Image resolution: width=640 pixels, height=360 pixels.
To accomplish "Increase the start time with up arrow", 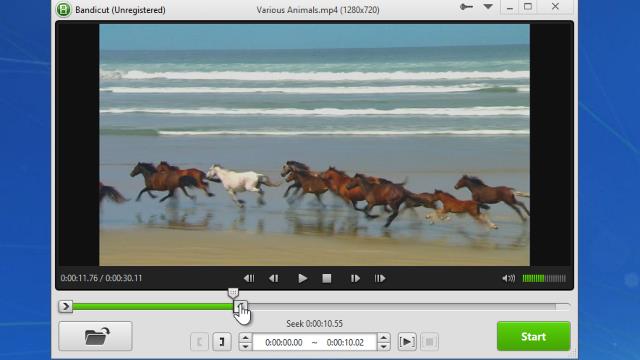I will 245,337.
